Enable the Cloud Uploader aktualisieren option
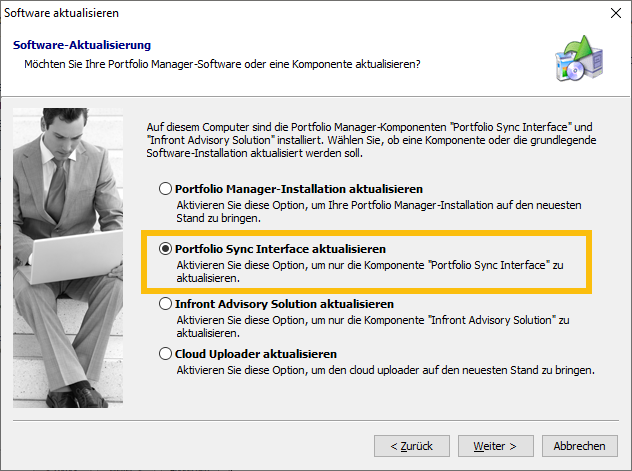This screenshot has width=632, height=471. point(166,354)
